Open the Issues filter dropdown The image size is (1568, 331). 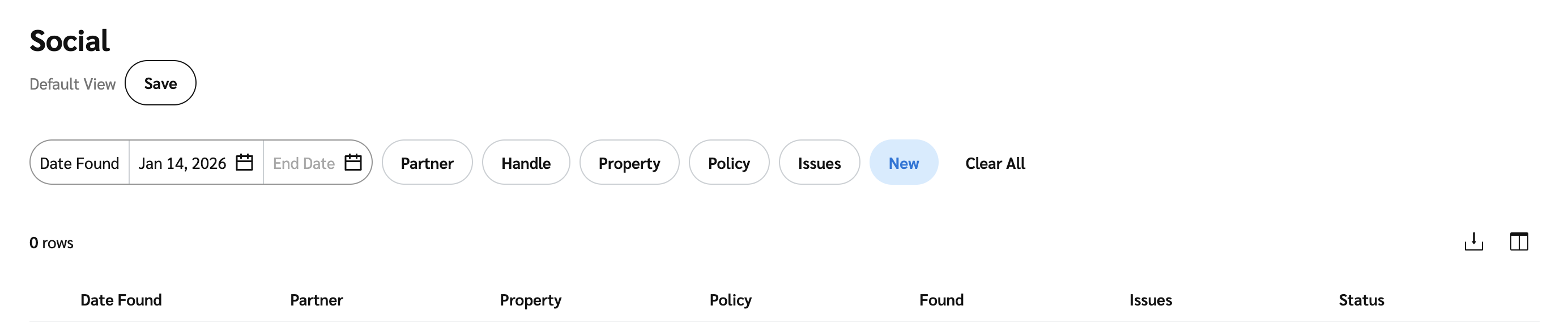pyautogui.click(x=819, y=163)
